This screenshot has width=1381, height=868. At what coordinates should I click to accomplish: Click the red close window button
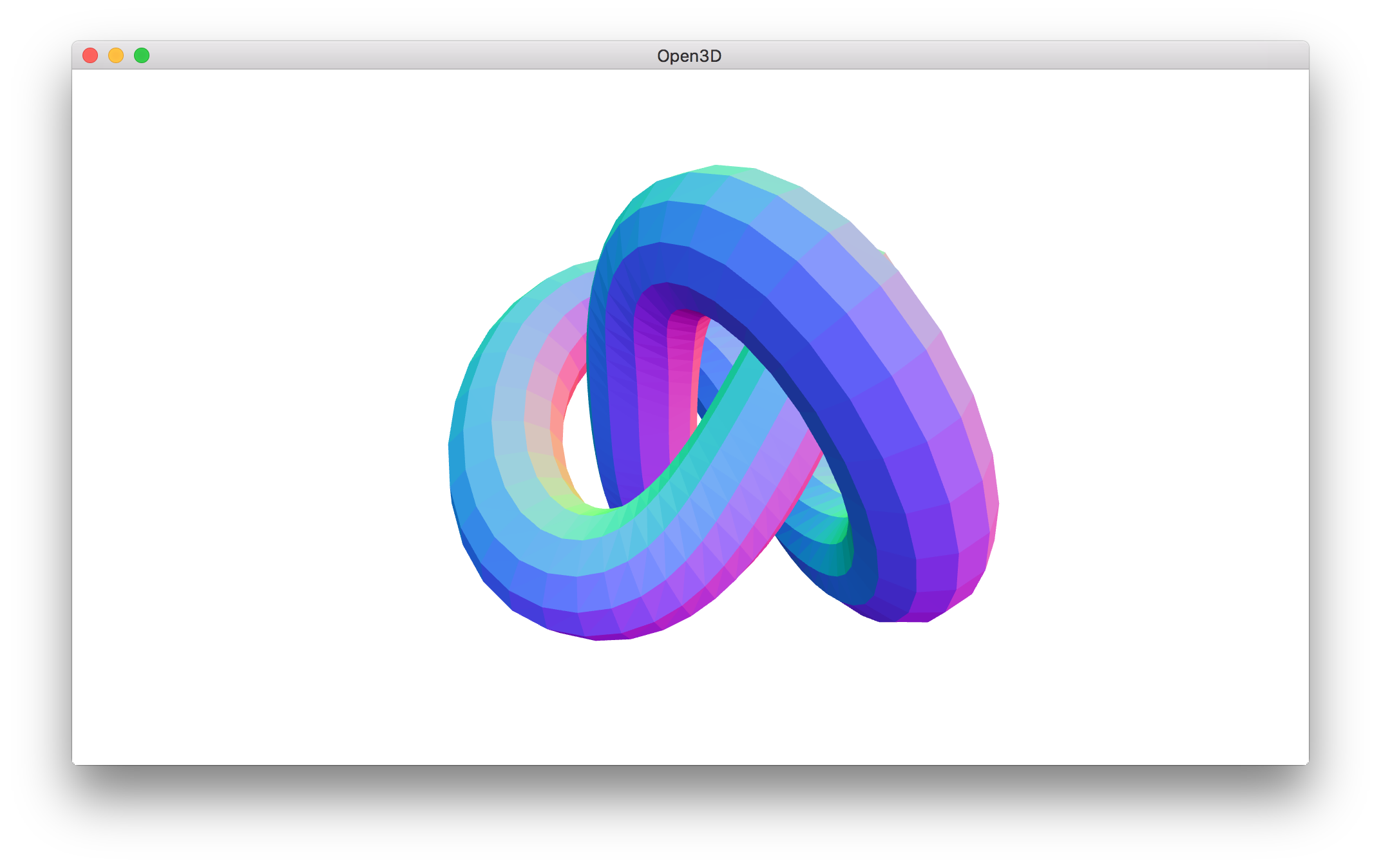pos(90,55)
